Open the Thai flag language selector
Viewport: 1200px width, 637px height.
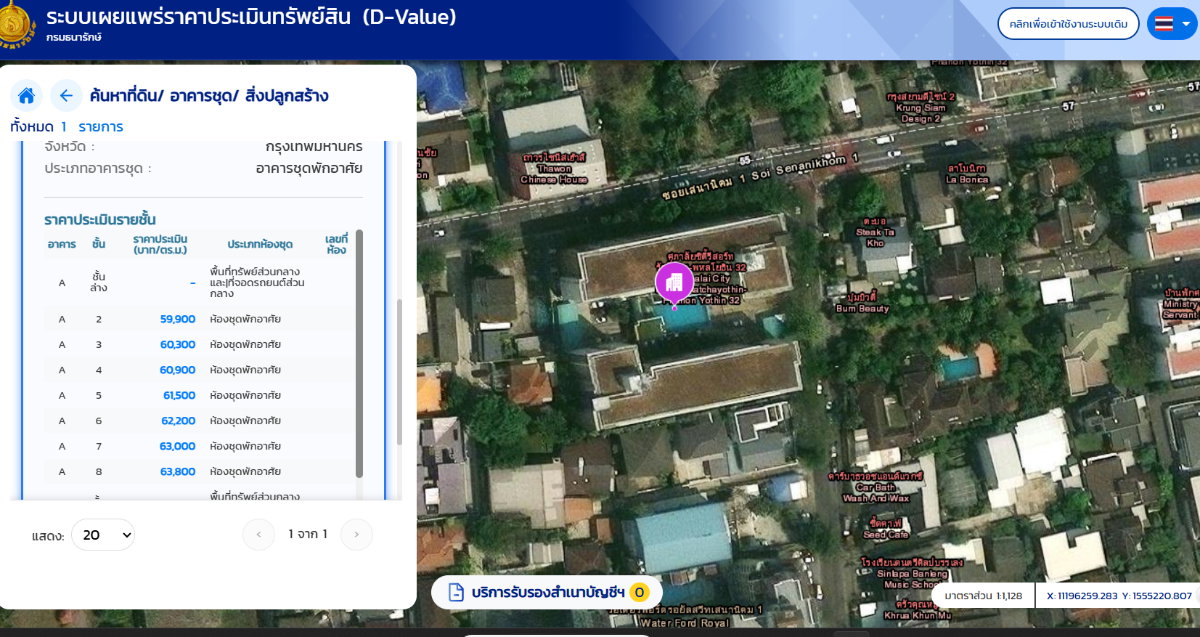1172,24
